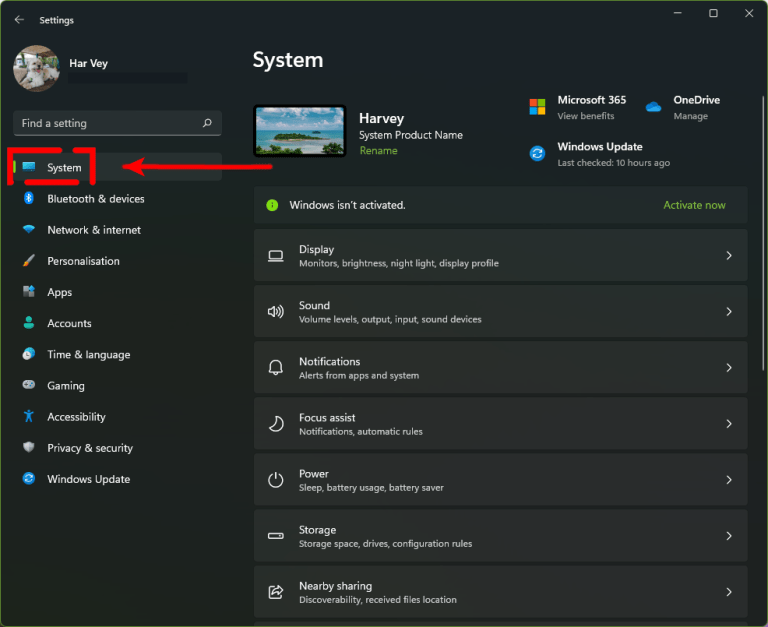Click the Rename link under Harvey

point(379,151)
